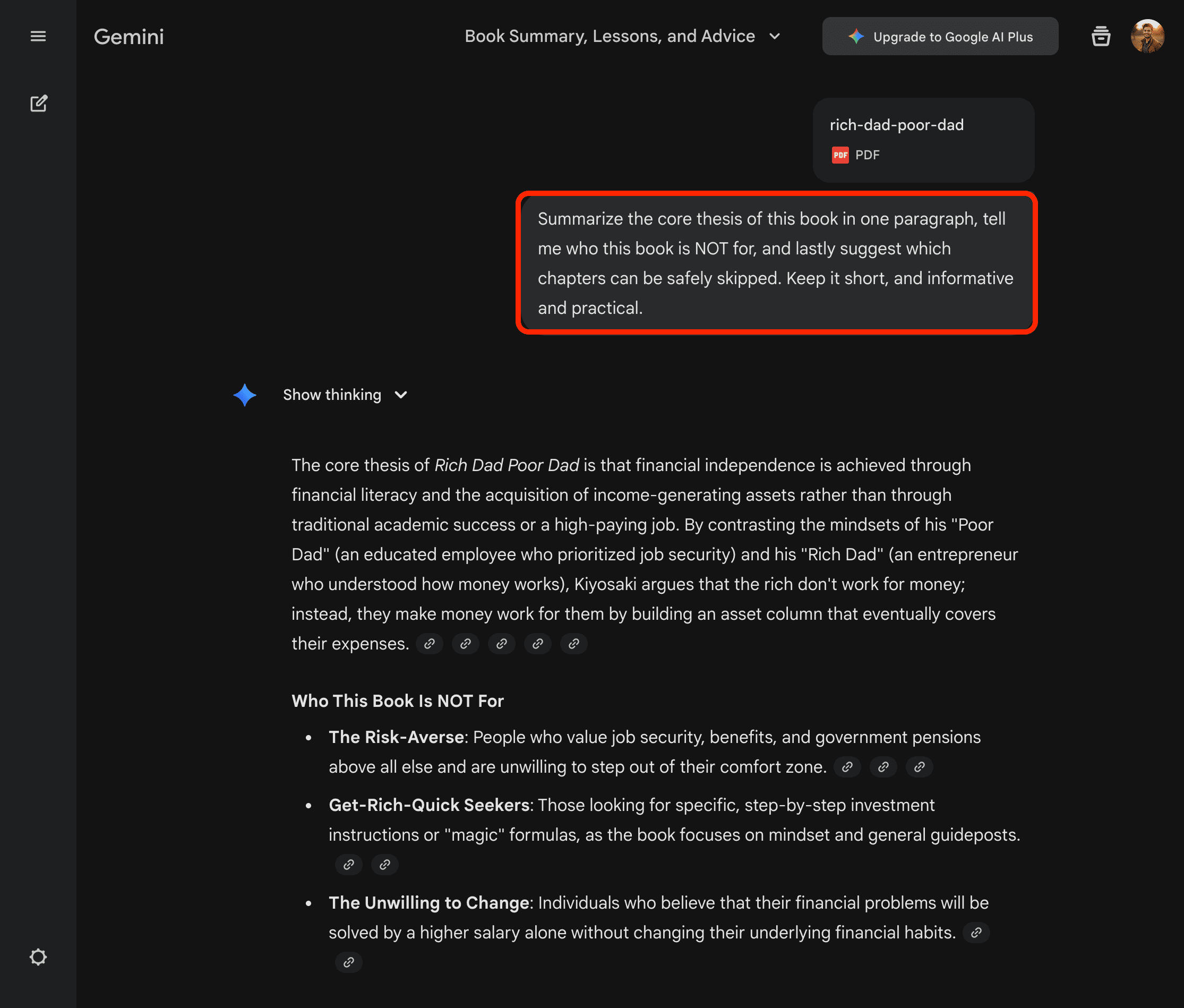Open the Gems stack icon in the header

(x=1101, y=36)
